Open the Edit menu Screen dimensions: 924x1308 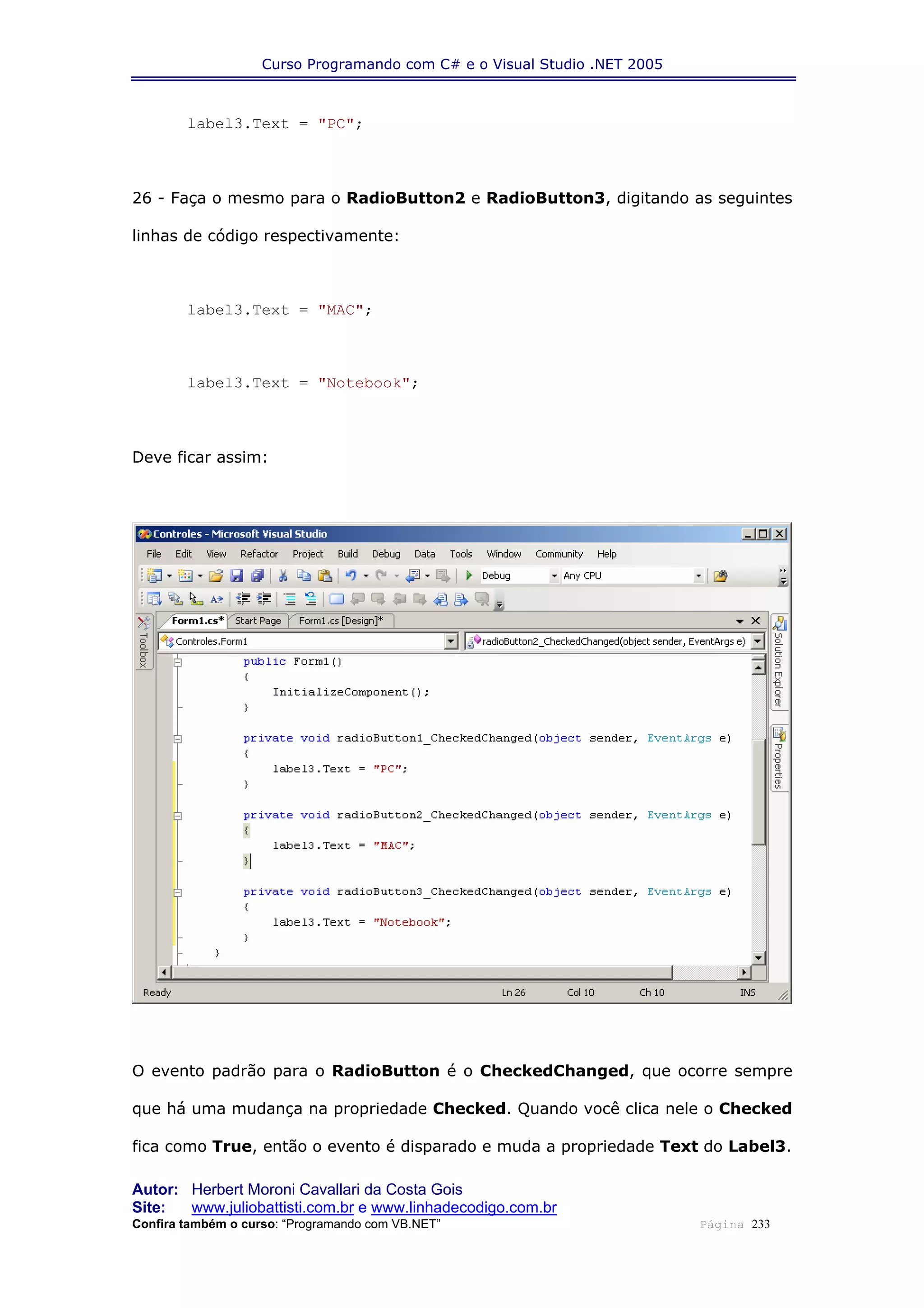pyautogui.click(x=183, y=554)
